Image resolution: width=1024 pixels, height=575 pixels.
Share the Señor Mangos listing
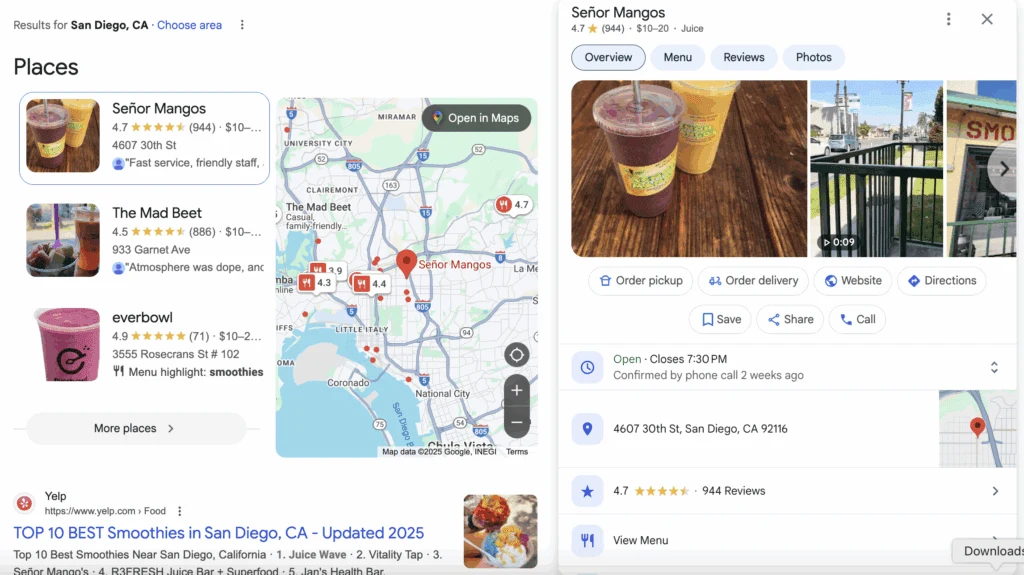tap(790, 320)
